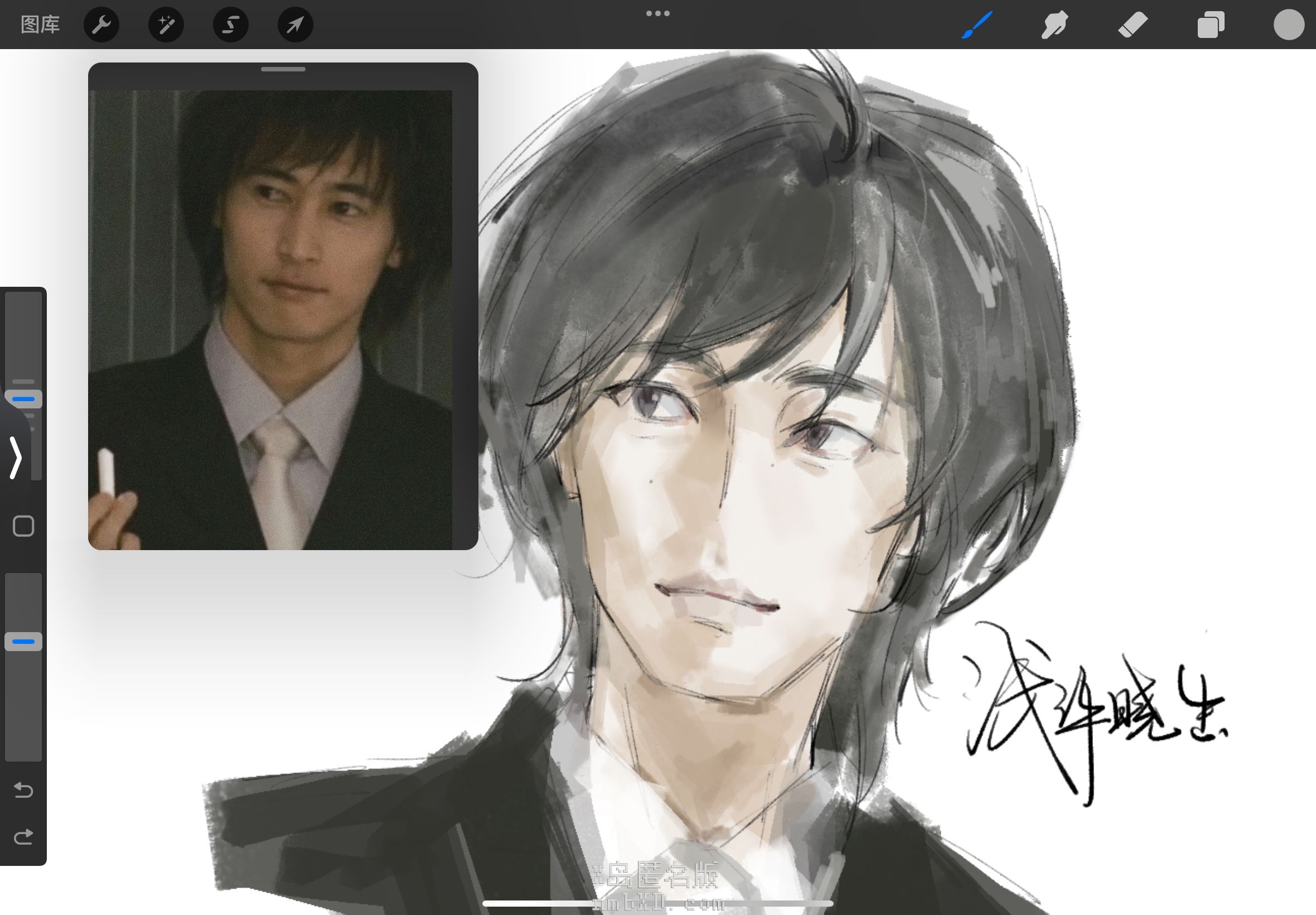Open the Actions wrench menu

click(101, 25)
